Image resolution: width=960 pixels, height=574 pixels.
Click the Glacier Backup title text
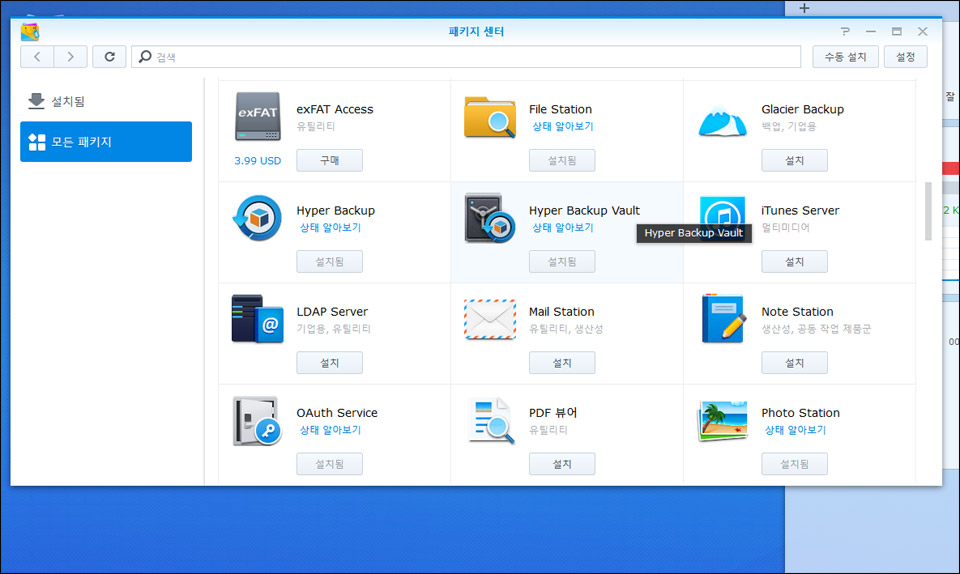pyautogui.click(x=803, y=109)
